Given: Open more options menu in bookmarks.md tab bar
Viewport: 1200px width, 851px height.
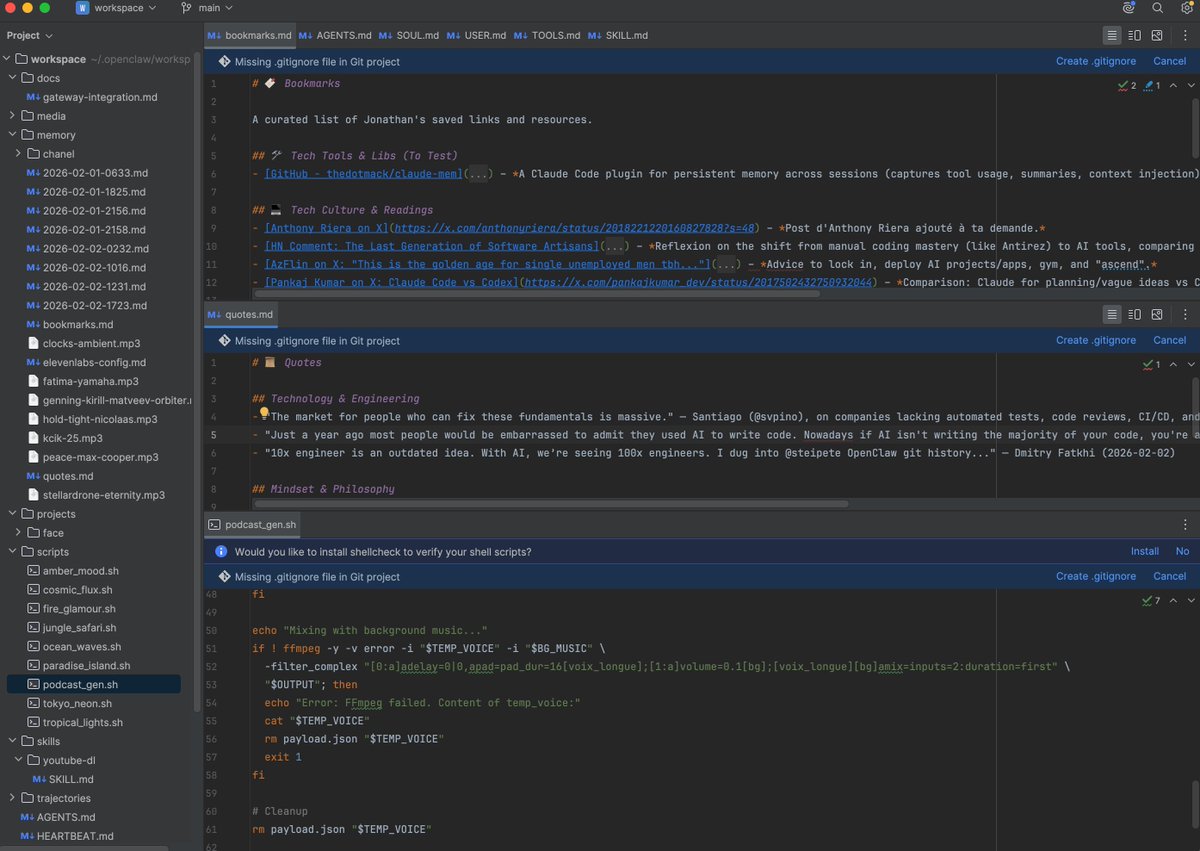Looking at the screenshot, I should (x=1184, y=35).
